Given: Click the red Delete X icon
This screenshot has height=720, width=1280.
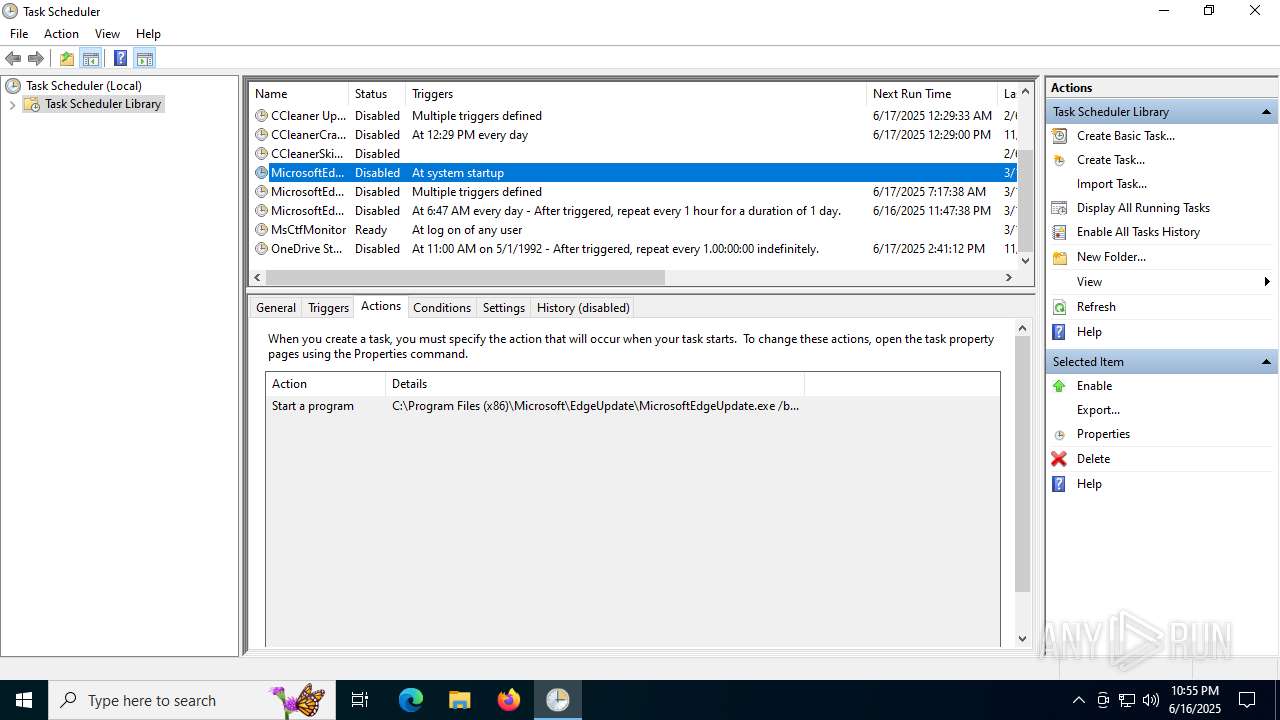Looking at the screenshot, I should (1060, 459).
